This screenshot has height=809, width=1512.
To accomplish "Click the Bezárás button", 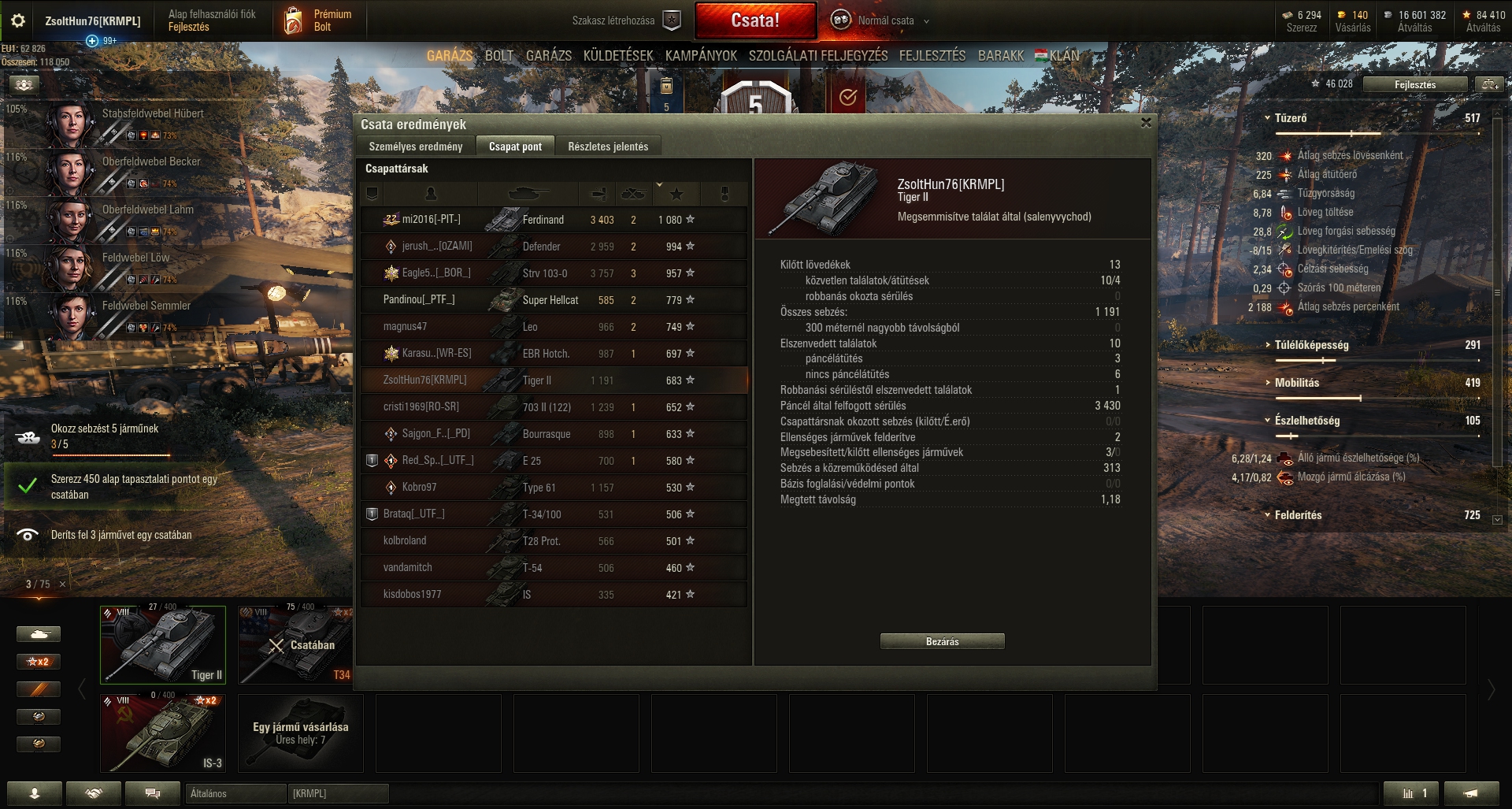I will (x=943, y=641).
